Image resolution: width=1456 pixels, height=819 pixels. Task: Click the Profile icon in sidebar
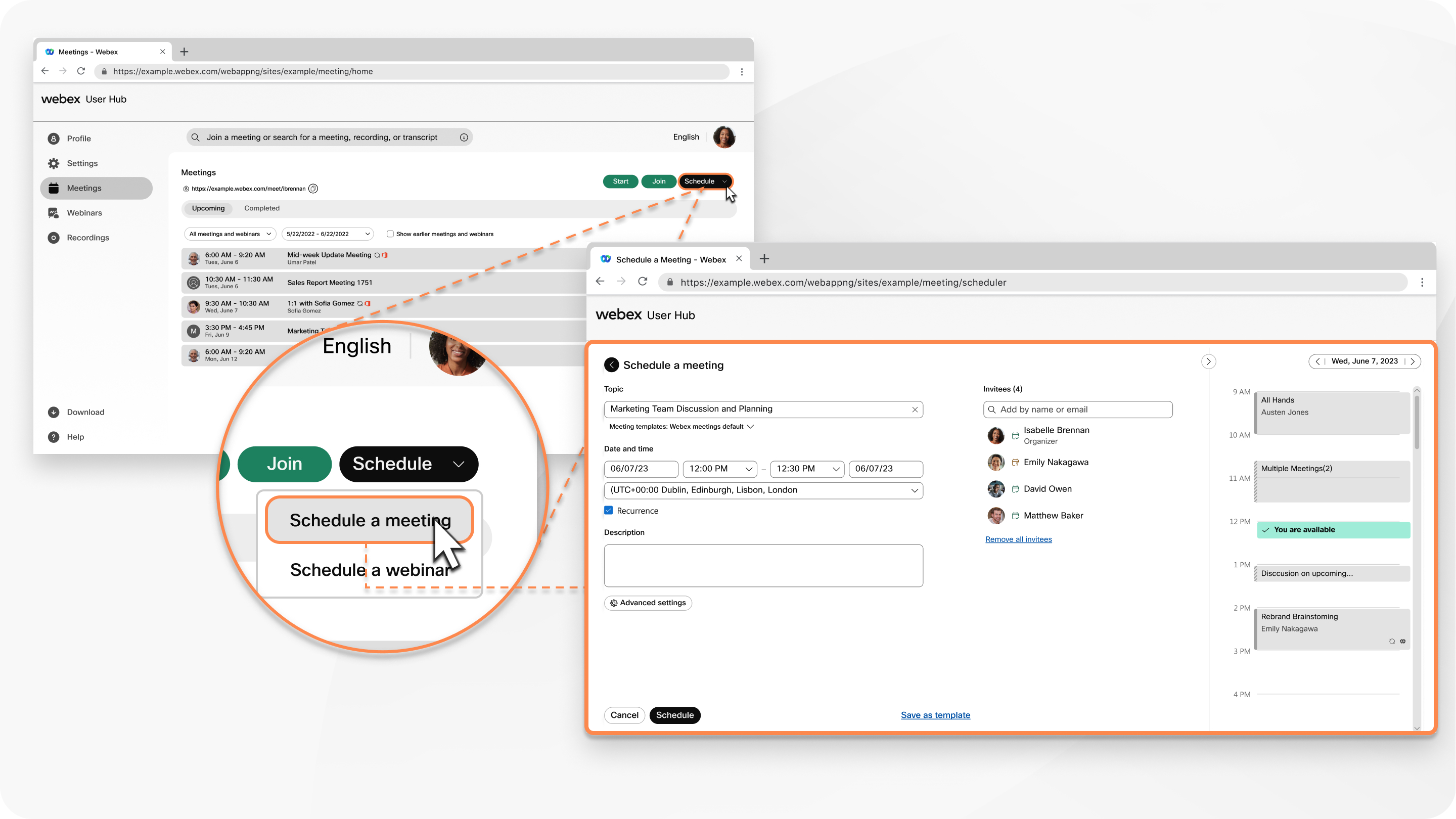coord(54,138)
